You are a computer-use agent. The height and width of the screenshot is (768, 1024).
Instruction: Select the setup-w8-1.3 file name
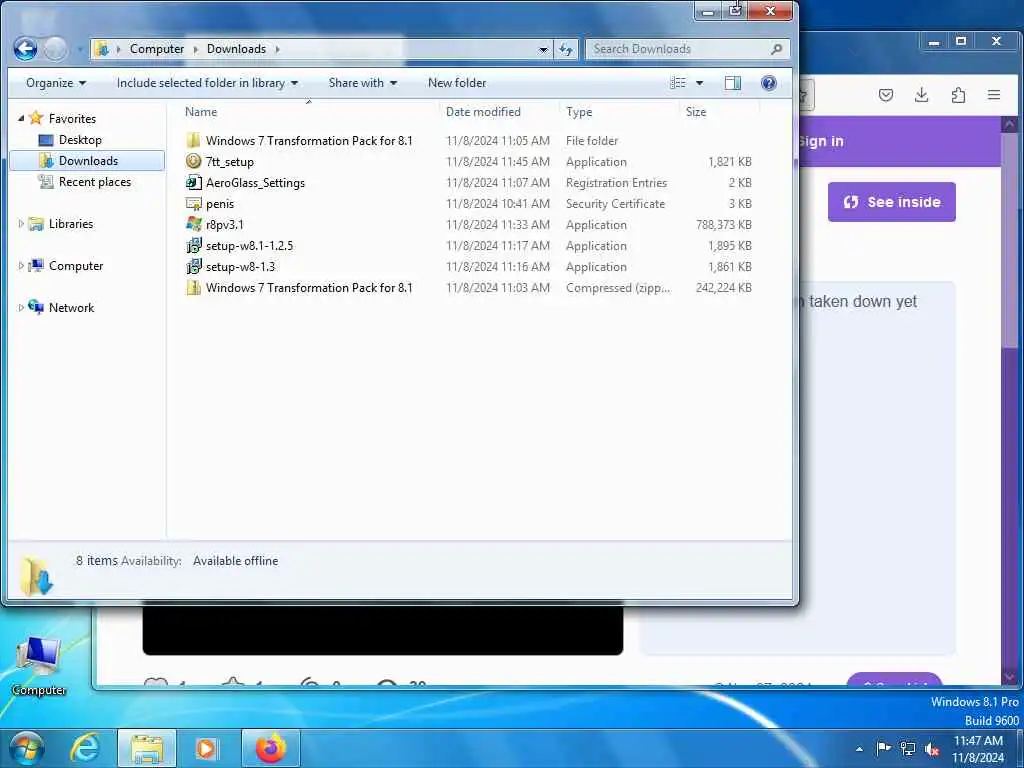[240, 266]
